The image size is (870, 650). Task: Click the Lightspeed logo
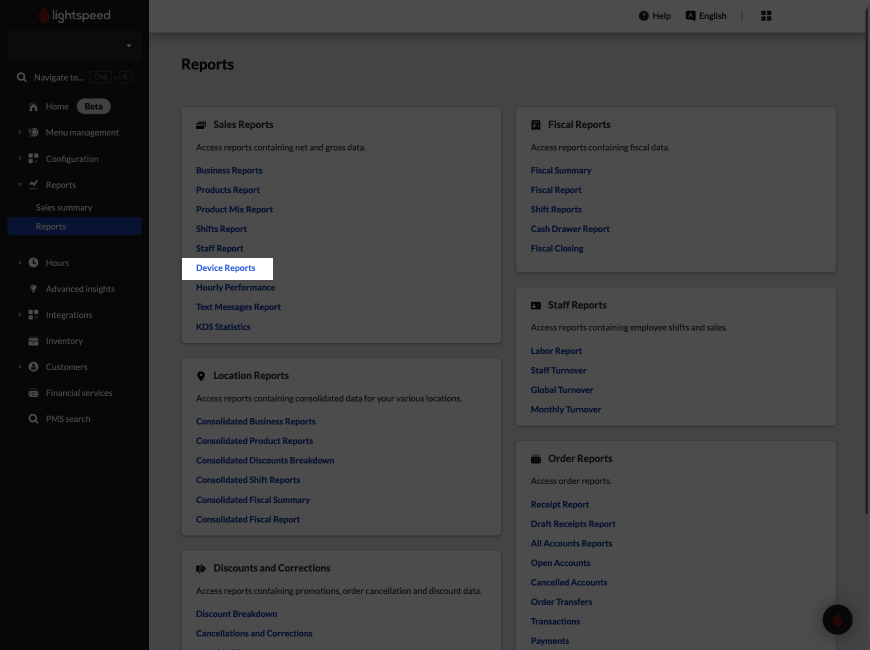pyautogui.click(x=74, y=15)
